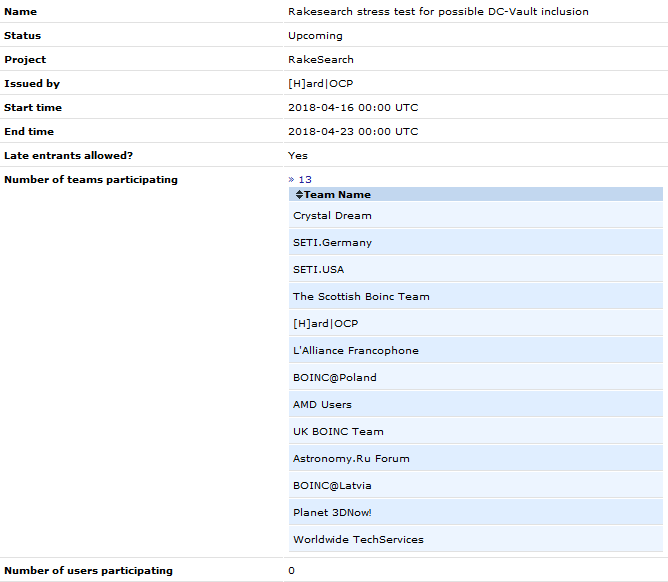Open the SETI.Germany team entry

point(332,243)
